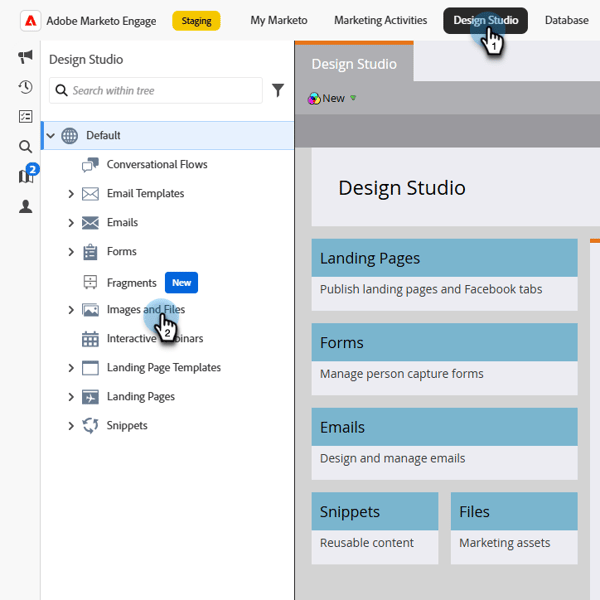600x600 pixels.
Task: Click the Images and Files picture icon
Action: click(x=90, y=310)
